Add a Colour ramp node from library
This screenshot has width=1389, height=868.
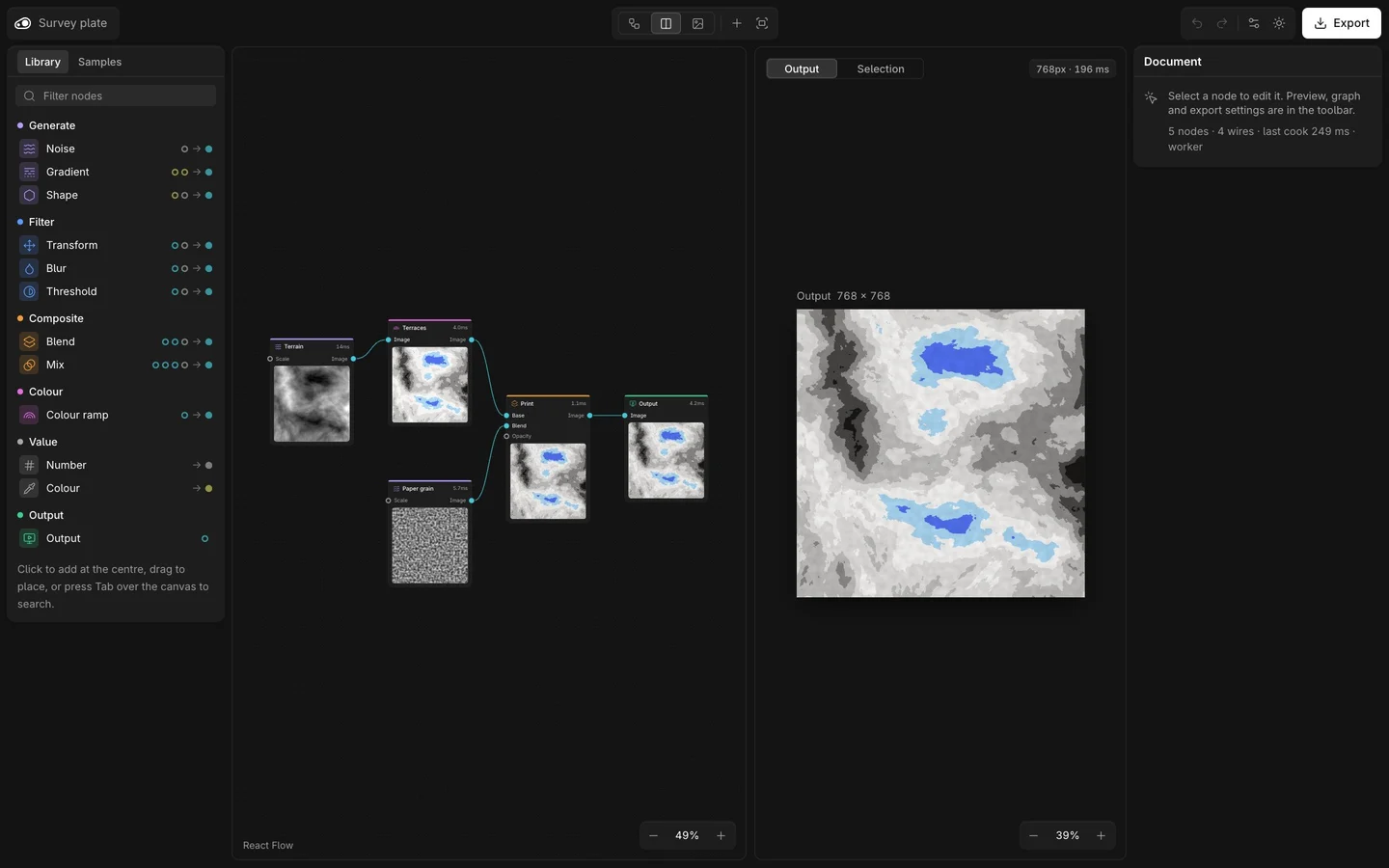(x=116, y=415)
